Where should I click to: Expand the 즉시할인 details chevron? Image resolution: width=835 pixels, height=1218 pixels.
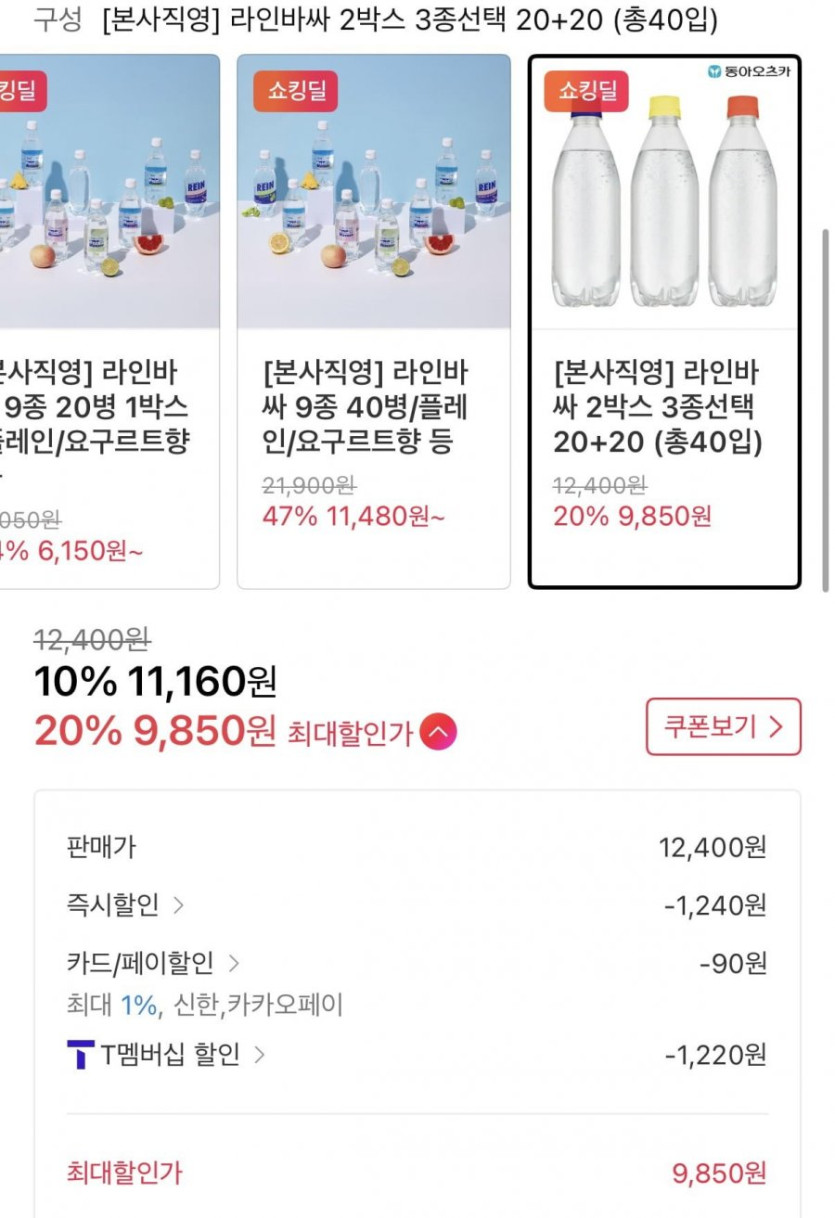pos(179,906)
